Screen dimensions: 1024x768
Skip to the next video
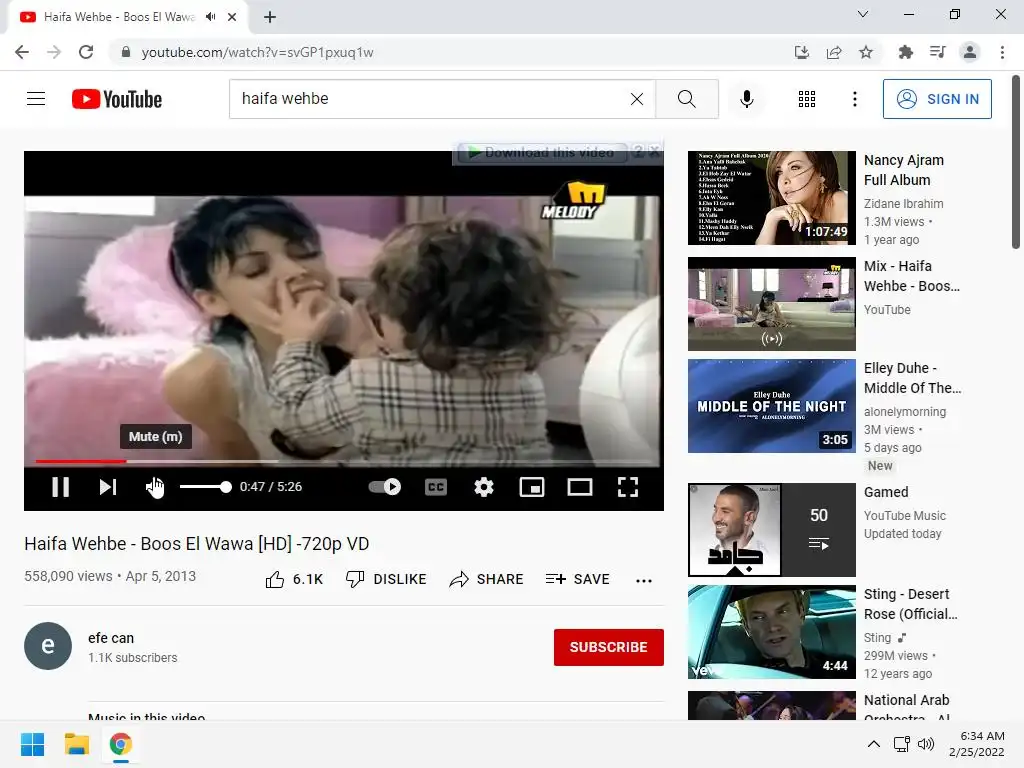[x=108, y=487]
